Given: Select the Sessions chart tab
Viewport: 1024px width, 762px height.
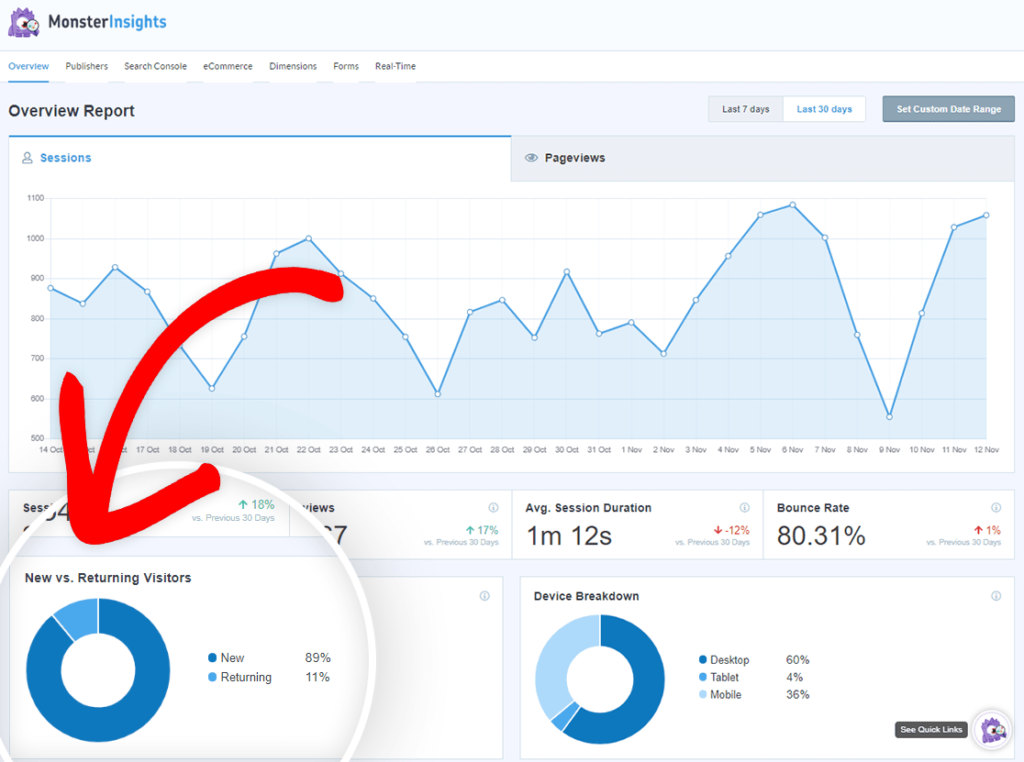Looking at the screenshot, I should (260, 158).
